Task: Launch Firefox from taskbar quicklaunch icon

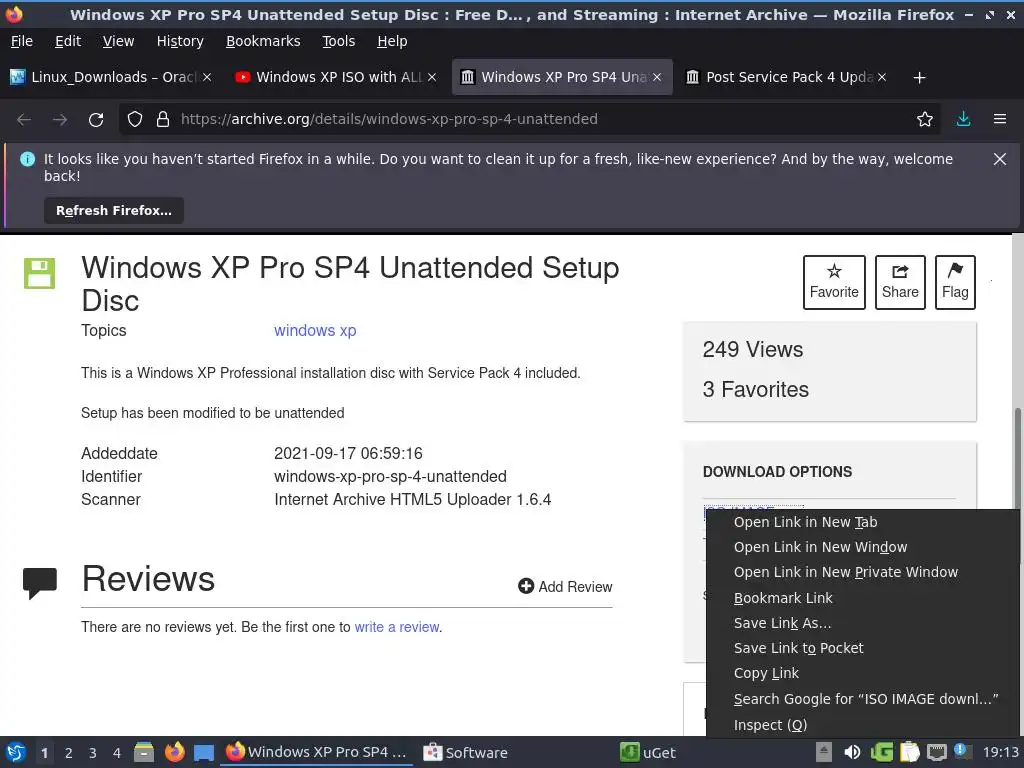Action: point(174,752)
